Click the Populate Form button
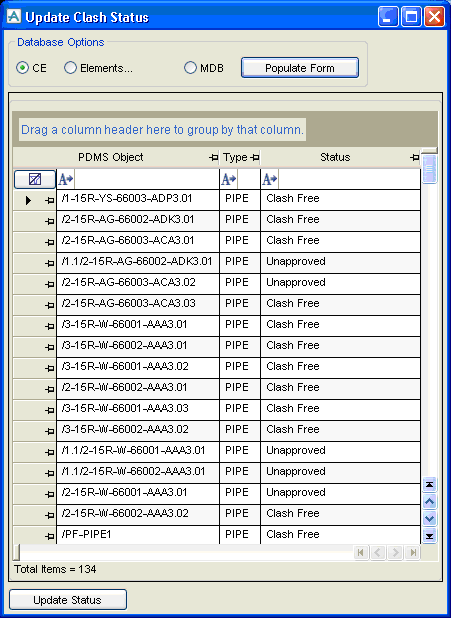 click(x=300, y=68)
